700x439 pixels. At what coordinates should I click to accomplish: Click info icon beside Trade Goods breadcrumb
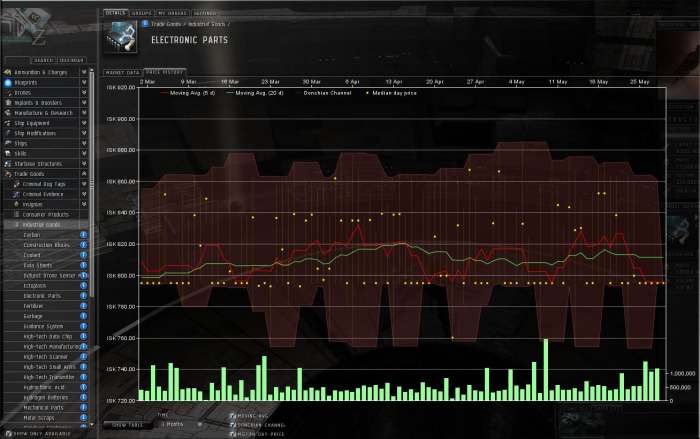tap(145, 24)
